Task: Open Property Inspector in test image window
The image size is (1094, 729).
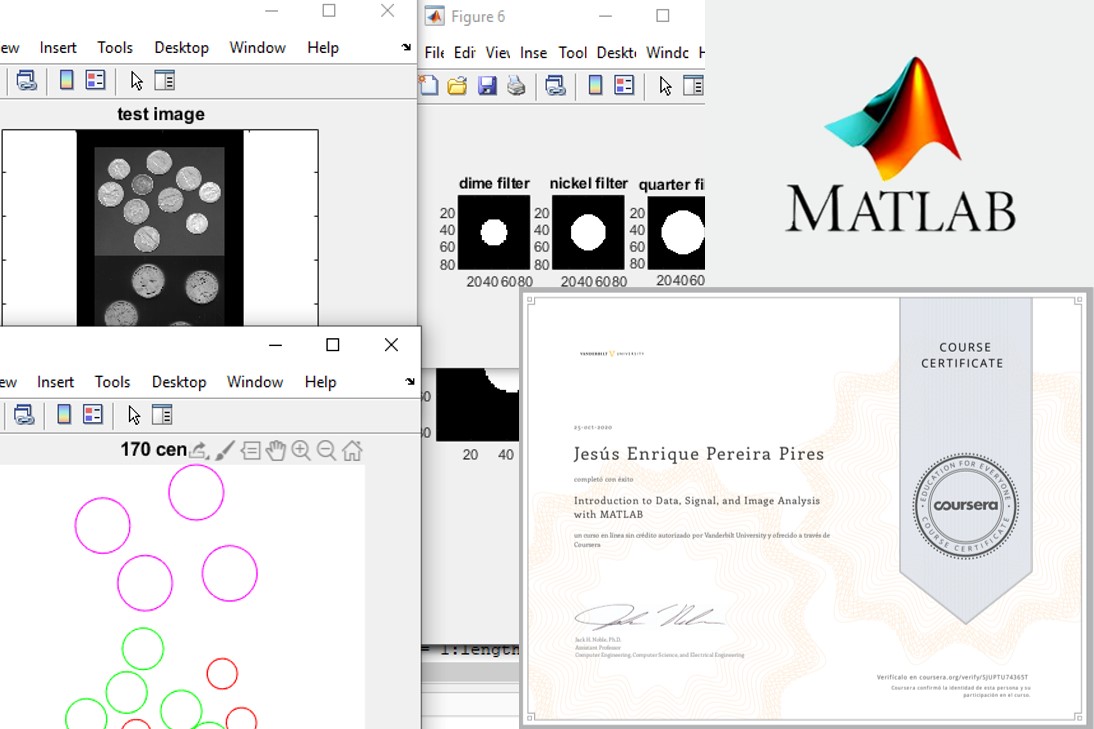Action: point(164,81)
